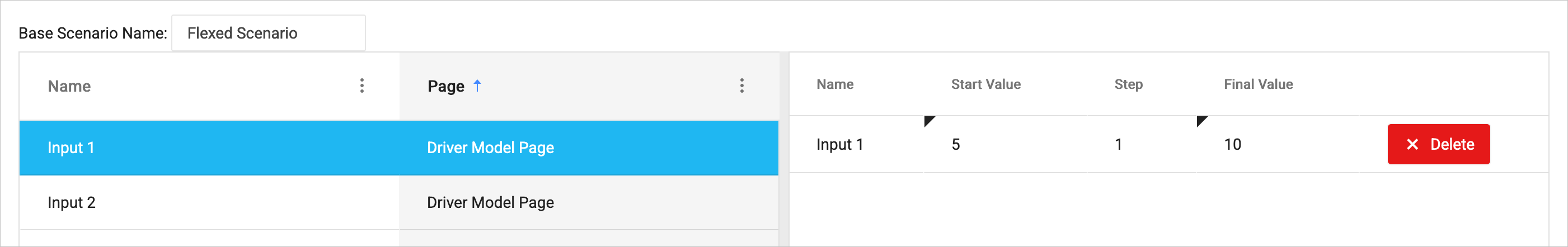Click Driver Model Page in the highlighted row
Viewport: 1568px width, 247px height.
490,148
